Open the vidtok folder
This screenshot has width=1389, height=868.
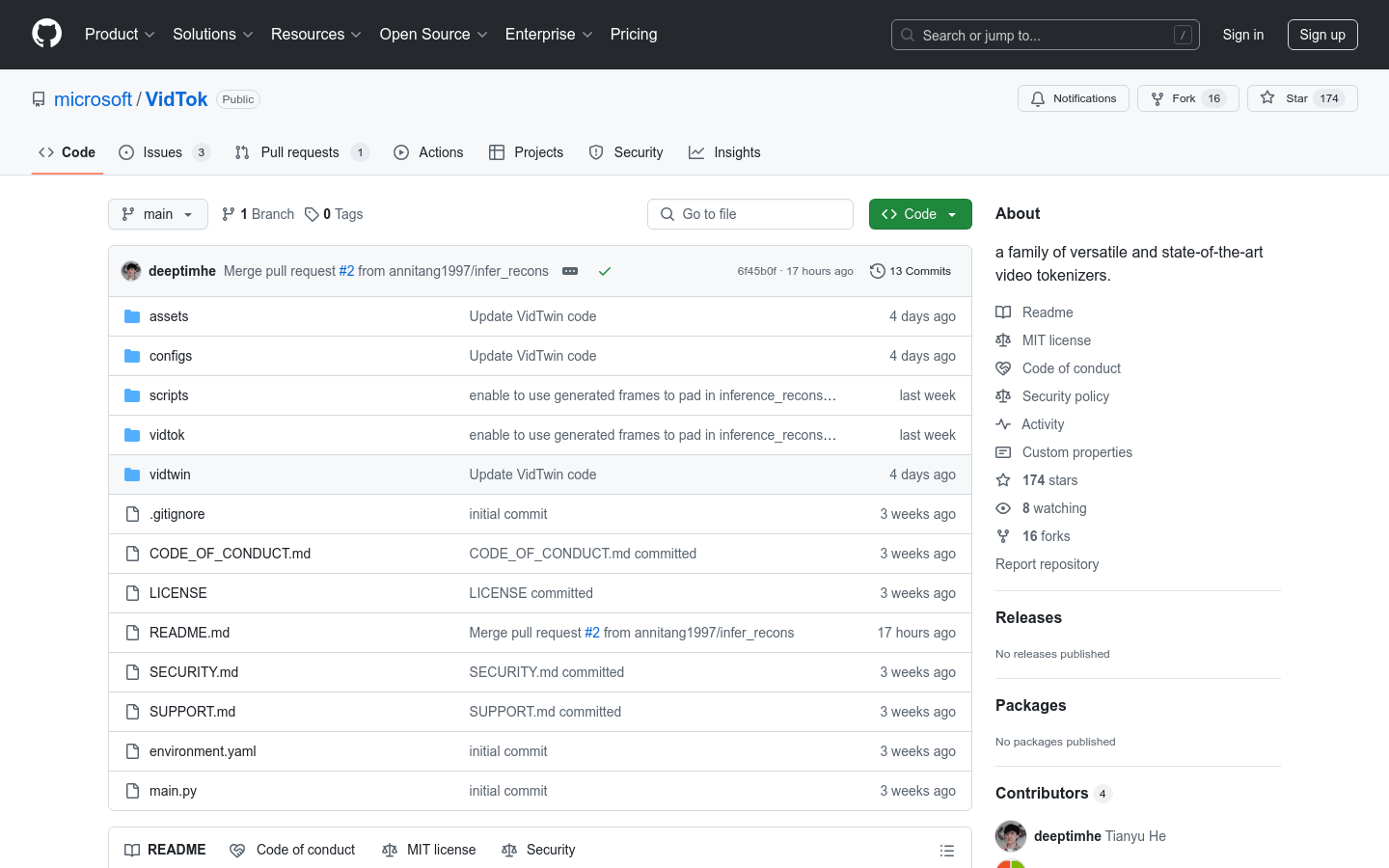[167, 435]
